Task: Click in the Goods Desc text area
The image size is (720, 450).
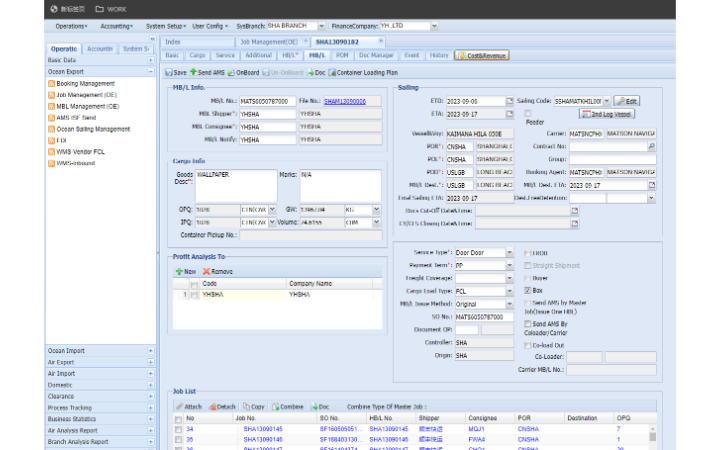Action: click(236, 186)
